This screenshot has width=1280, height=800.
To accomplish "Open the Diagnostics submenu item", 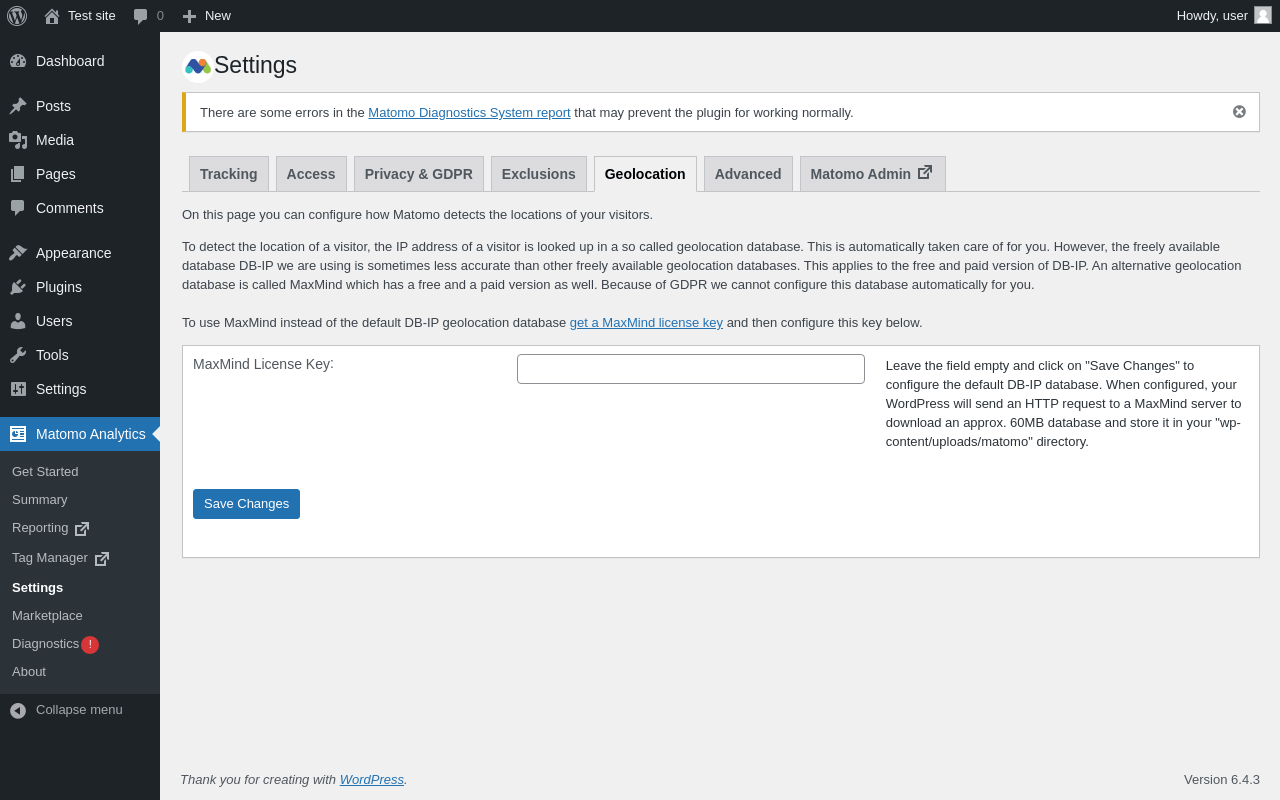I will (x=45, y=644).
